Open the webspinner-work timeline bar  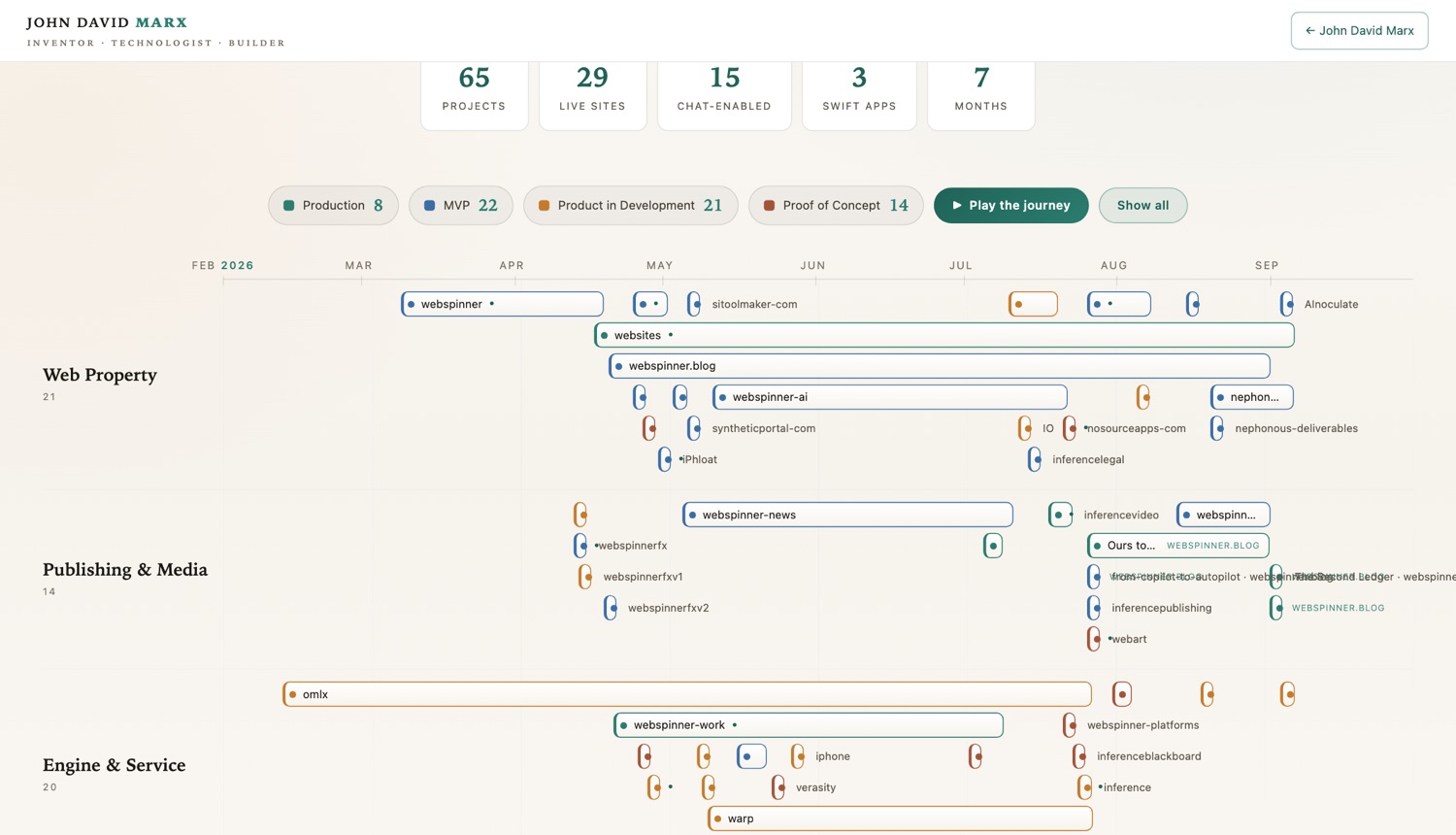(x=809, y=725)
